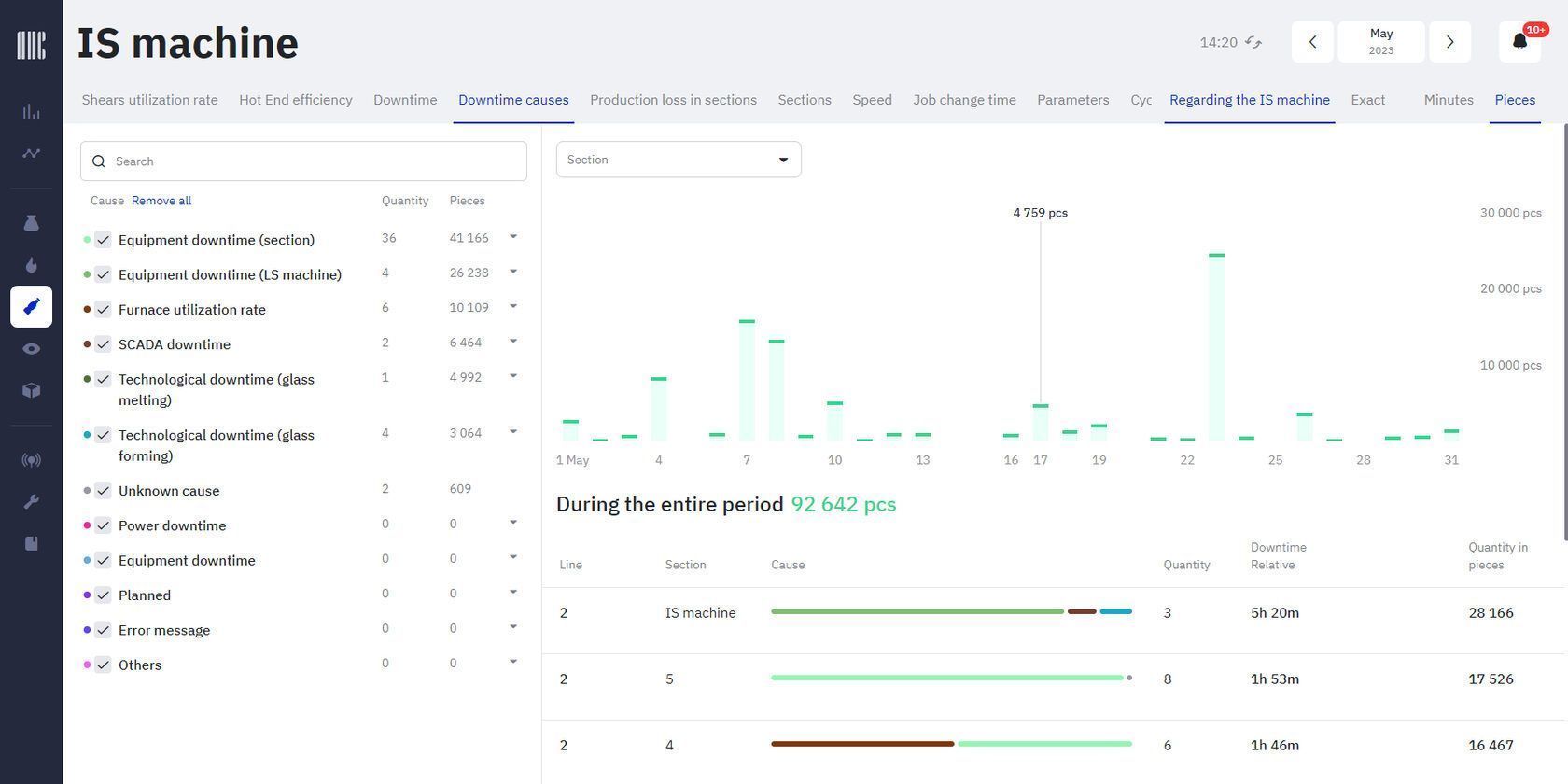Screen dimensions: 1568x784
Task: Toggle the Power downtime checkbox
Action: tap(103, 525)
